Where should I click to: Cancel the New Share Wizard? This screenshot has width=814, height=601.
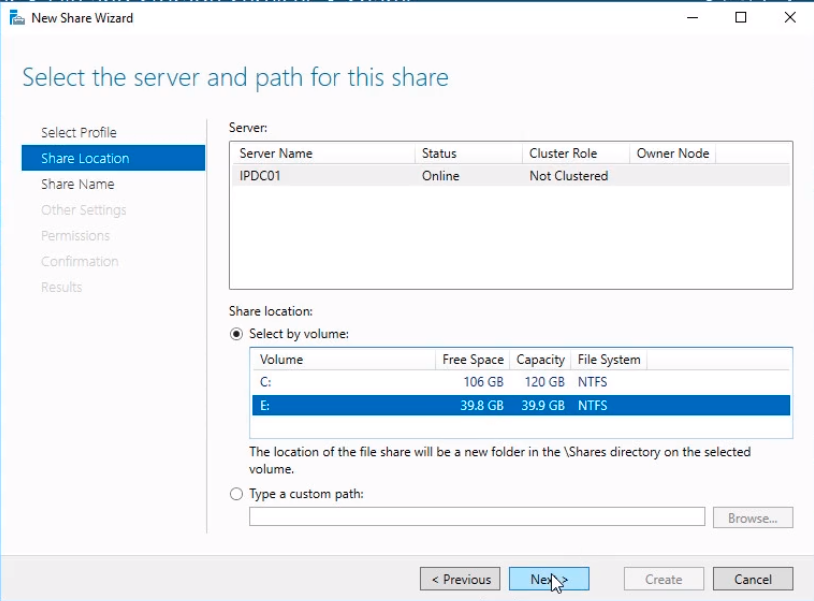pyautogui.click(x=753, y=579)
